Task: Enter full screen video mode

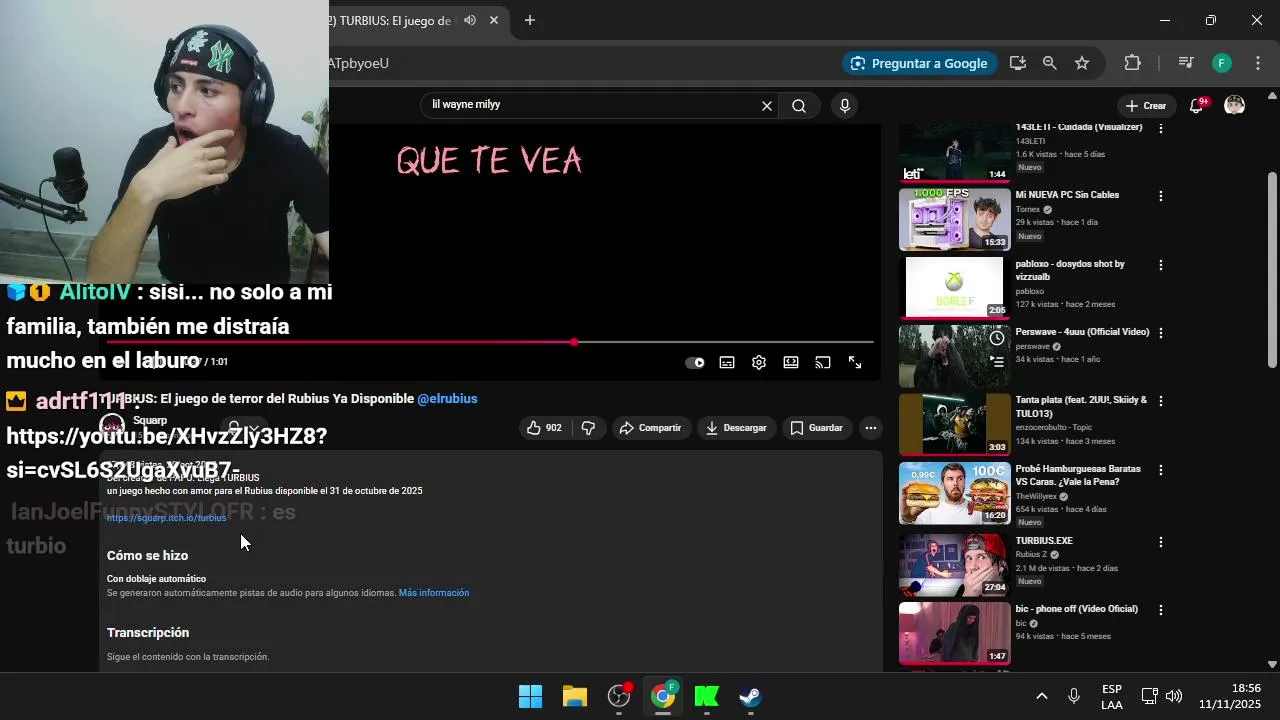Action: [855, 363]
